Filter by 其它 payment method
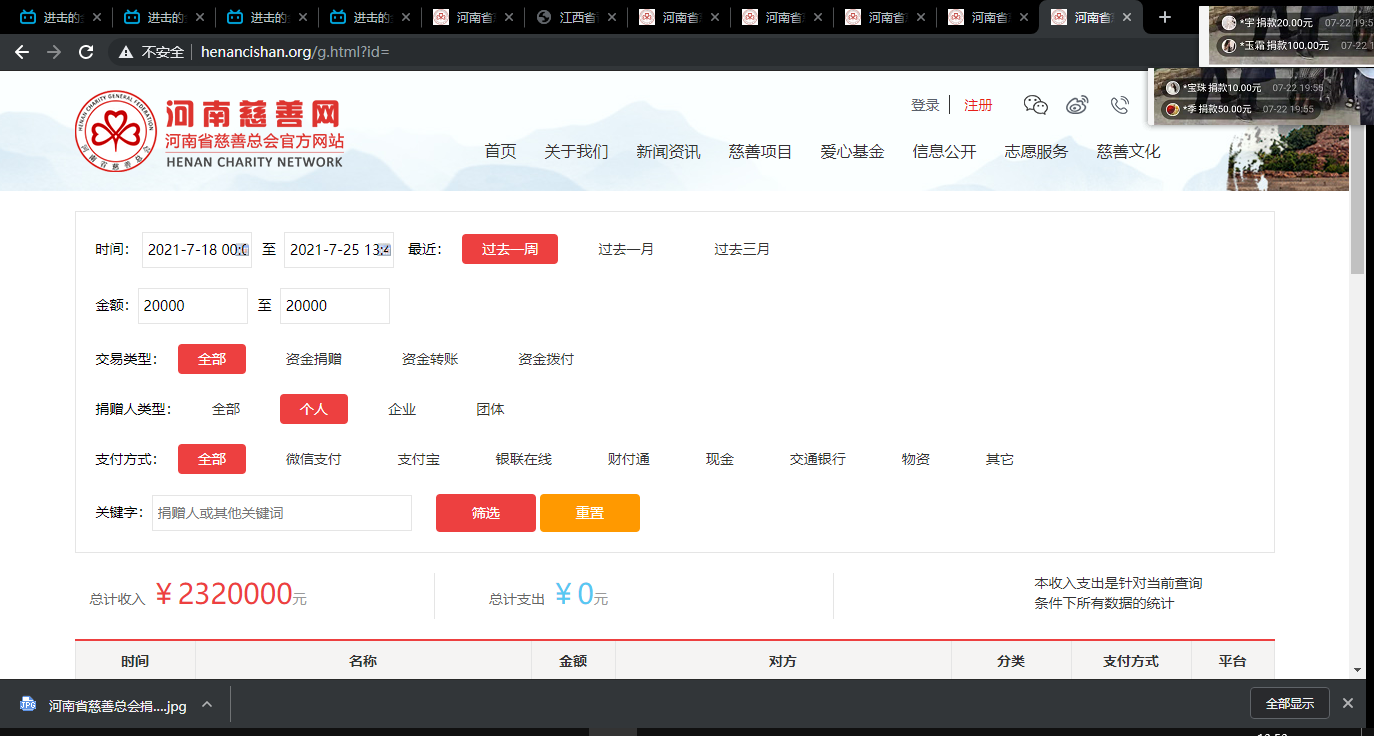 click(x=1000, y=459)
